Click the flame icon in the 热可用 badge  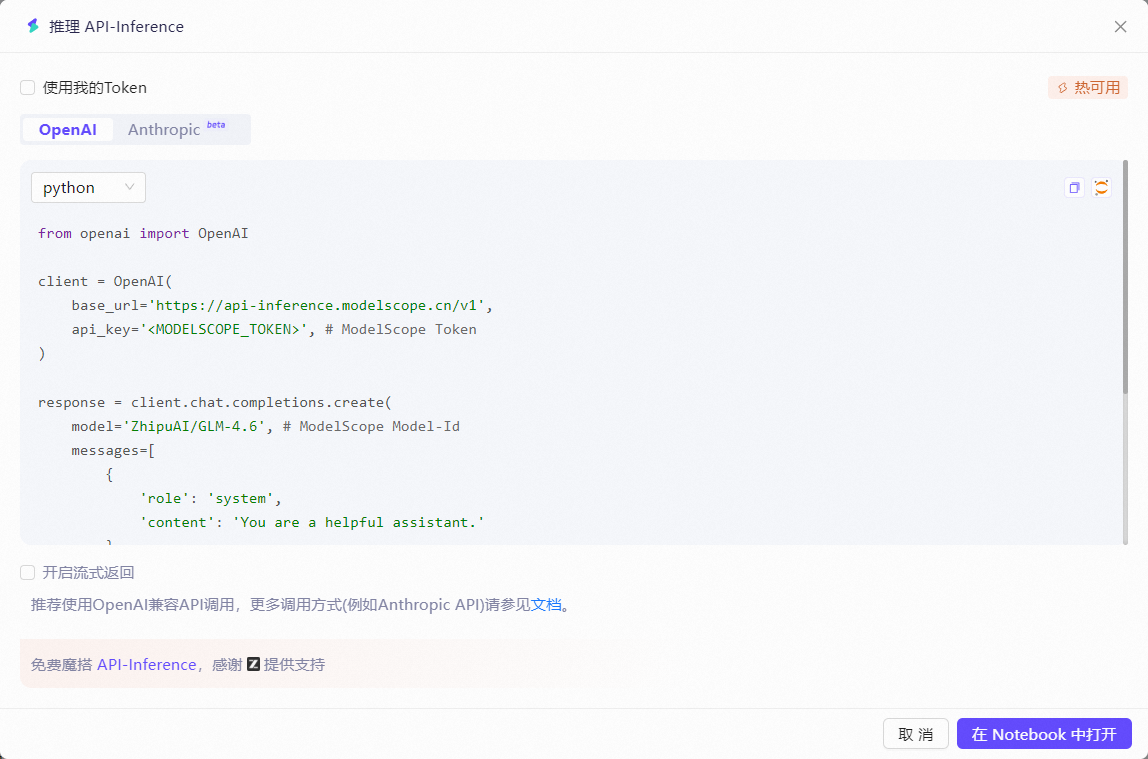click(1062, 88)
